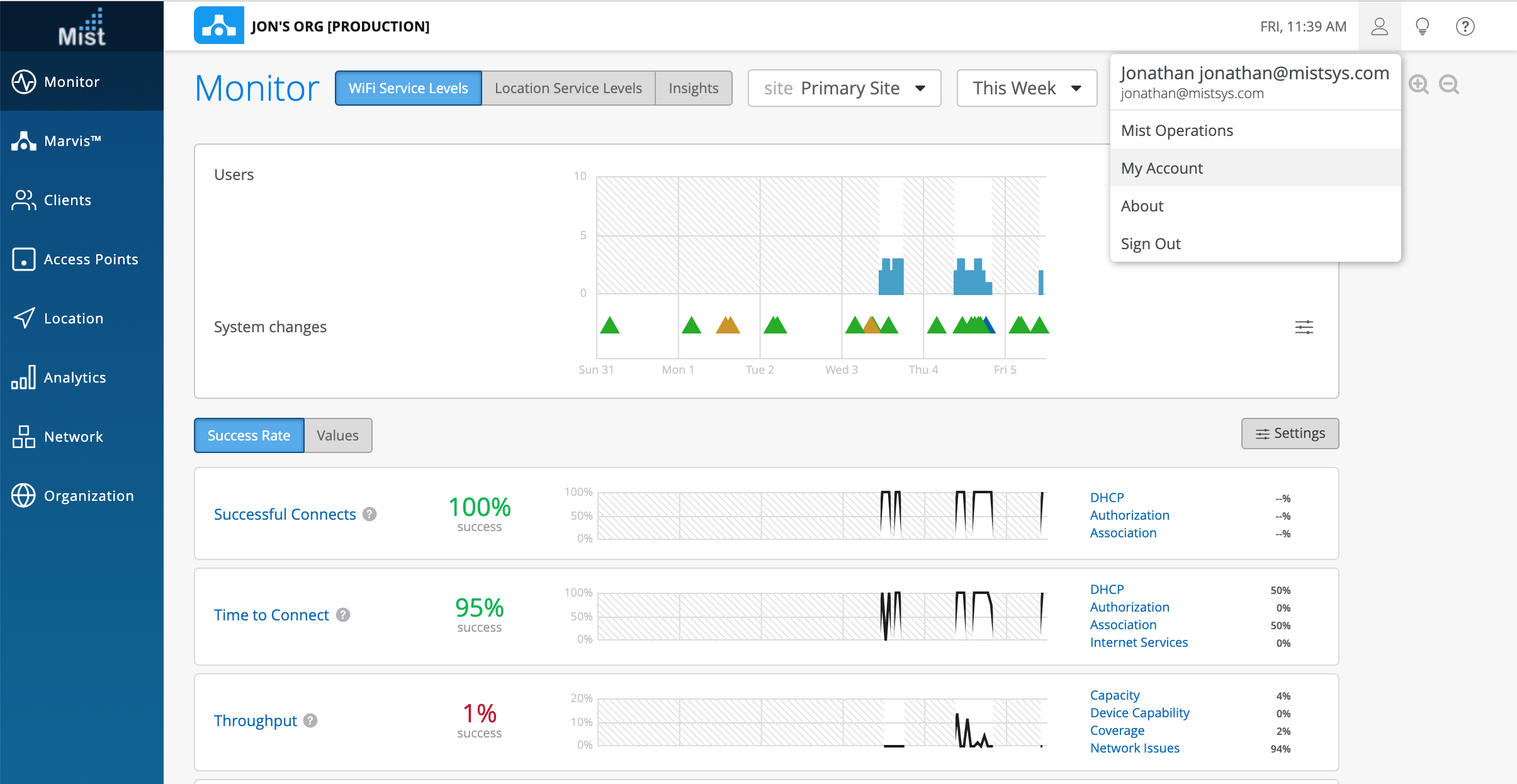Viewport: 1517px width, 784px height.
Task: Click the zoom in magnifier icon
Action: [1418, 84]
